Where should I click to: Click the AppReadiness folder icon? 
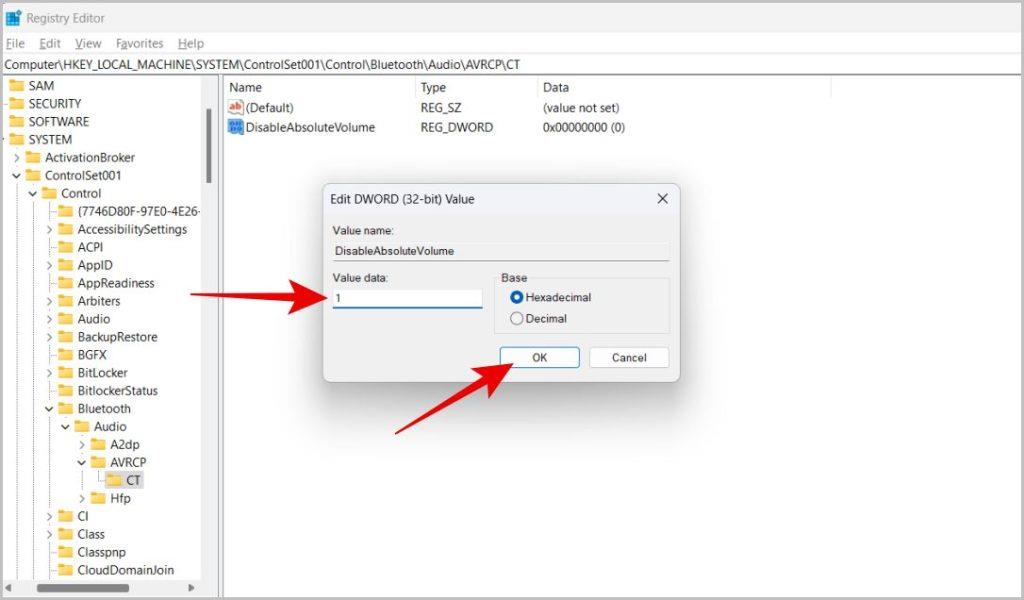tap(66, 283)
